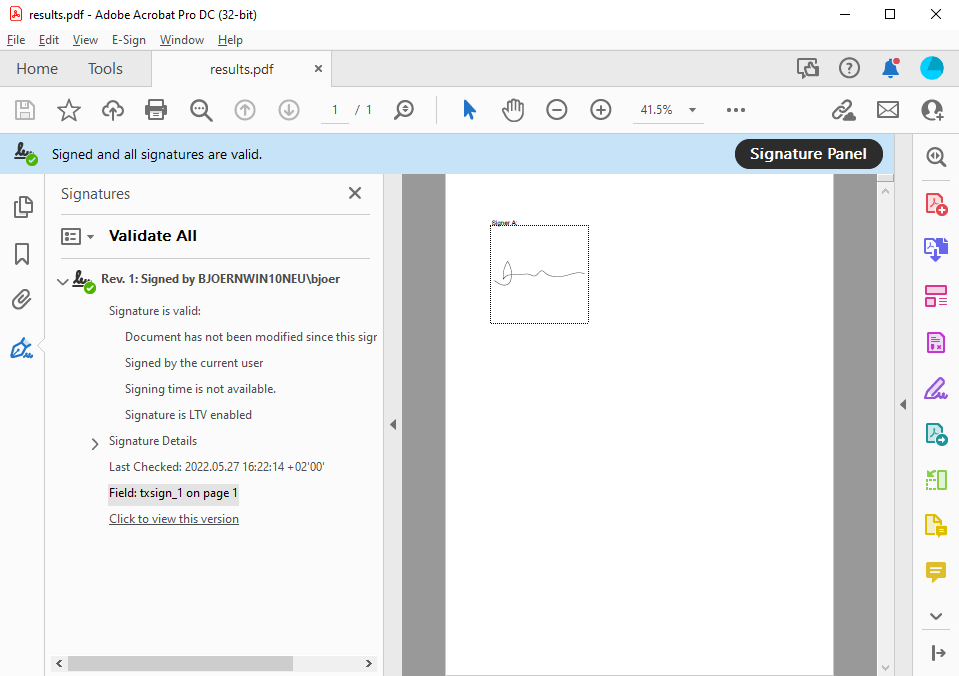Image resolution: width=959 pixels, height=676 pixels.
Task: Open the Bookmarks panel icon
Action: coord(22,254)
